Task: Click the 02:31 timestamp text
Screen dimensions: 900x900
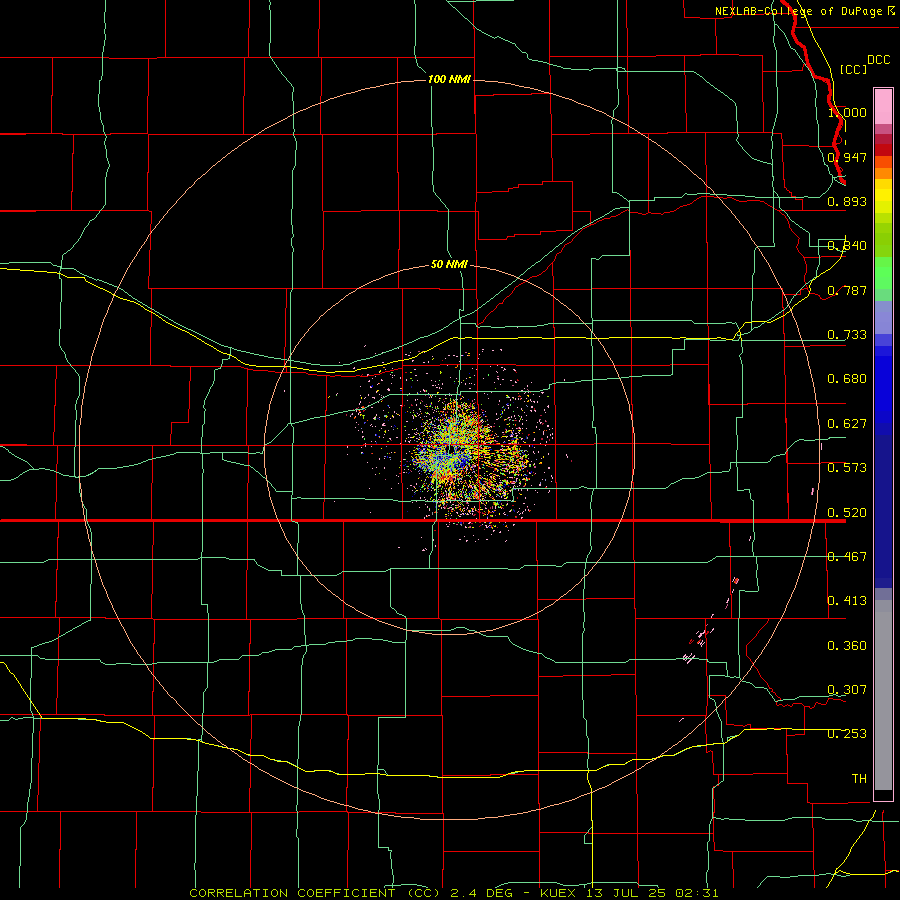Action: 696,893
